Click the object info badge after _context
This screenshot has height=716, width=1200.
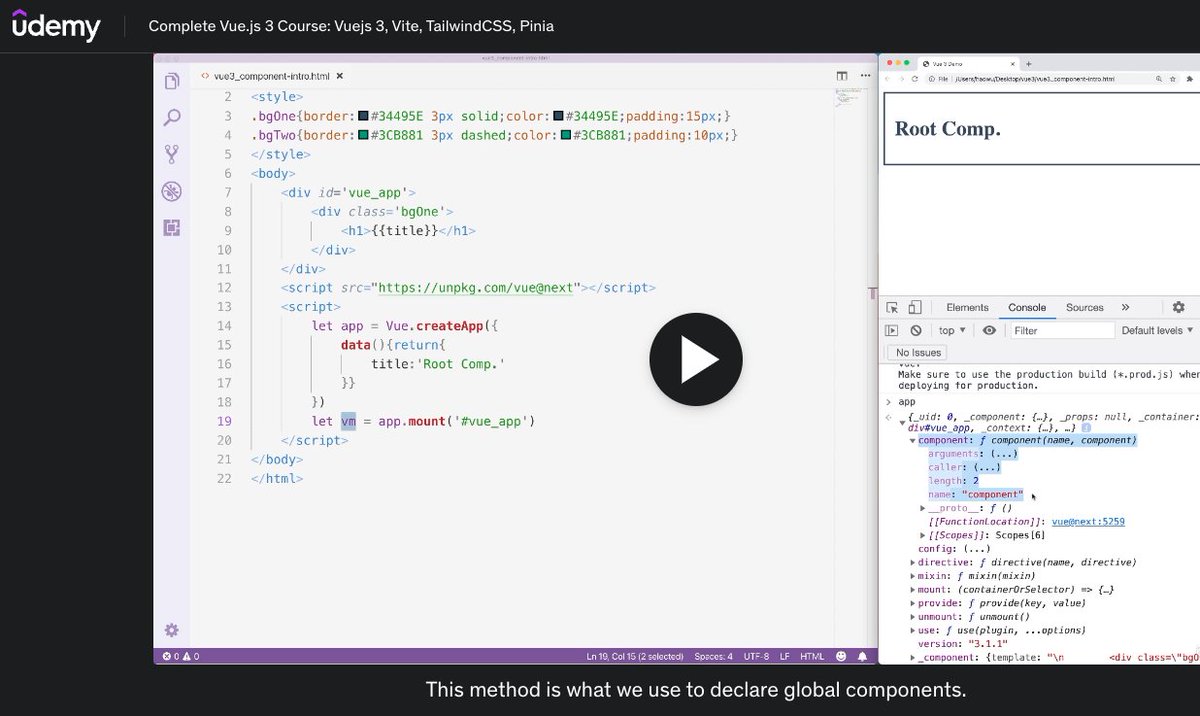tap(1086, 428)
